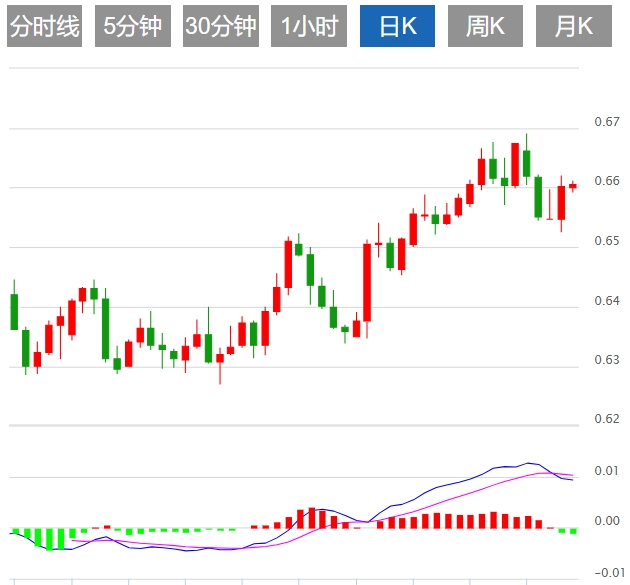The width and height of the screenshot is (630, 585).
Task: Open the 1小时 chart tab
Action: pos(309,26)
